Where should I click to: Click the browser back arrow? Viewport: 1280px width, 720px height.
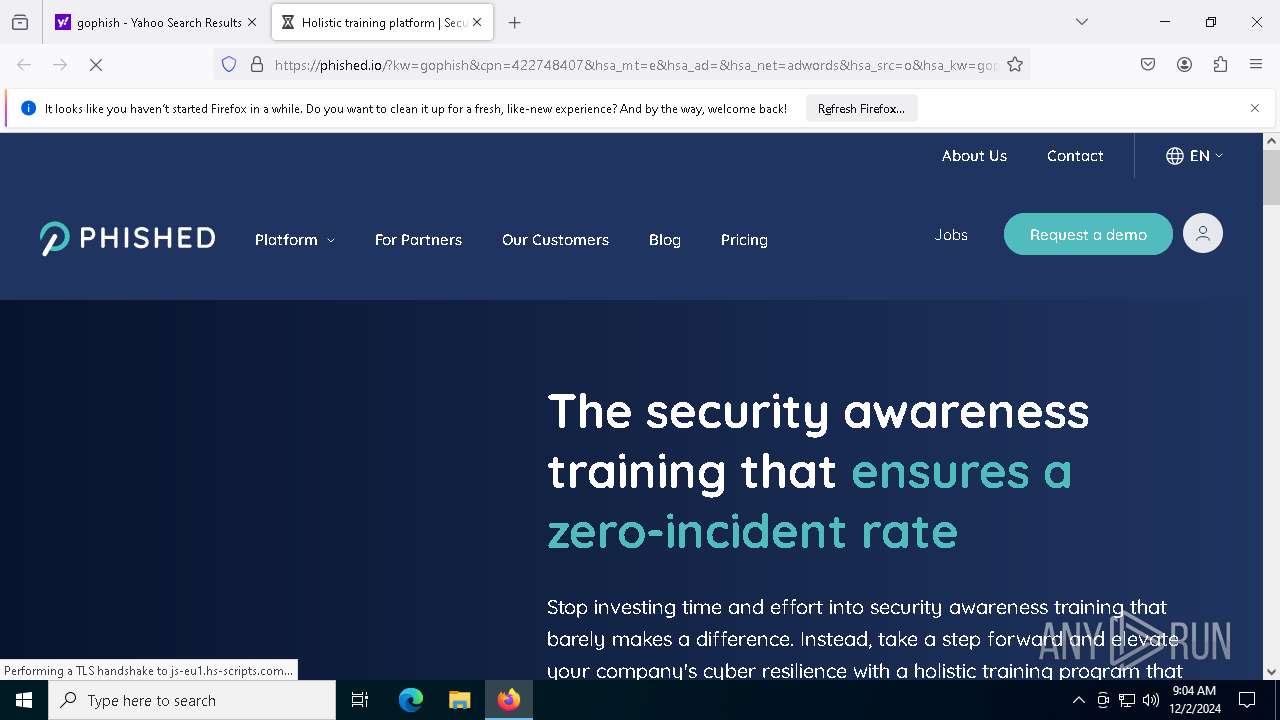pyautogui.click(x=24, y=65)
